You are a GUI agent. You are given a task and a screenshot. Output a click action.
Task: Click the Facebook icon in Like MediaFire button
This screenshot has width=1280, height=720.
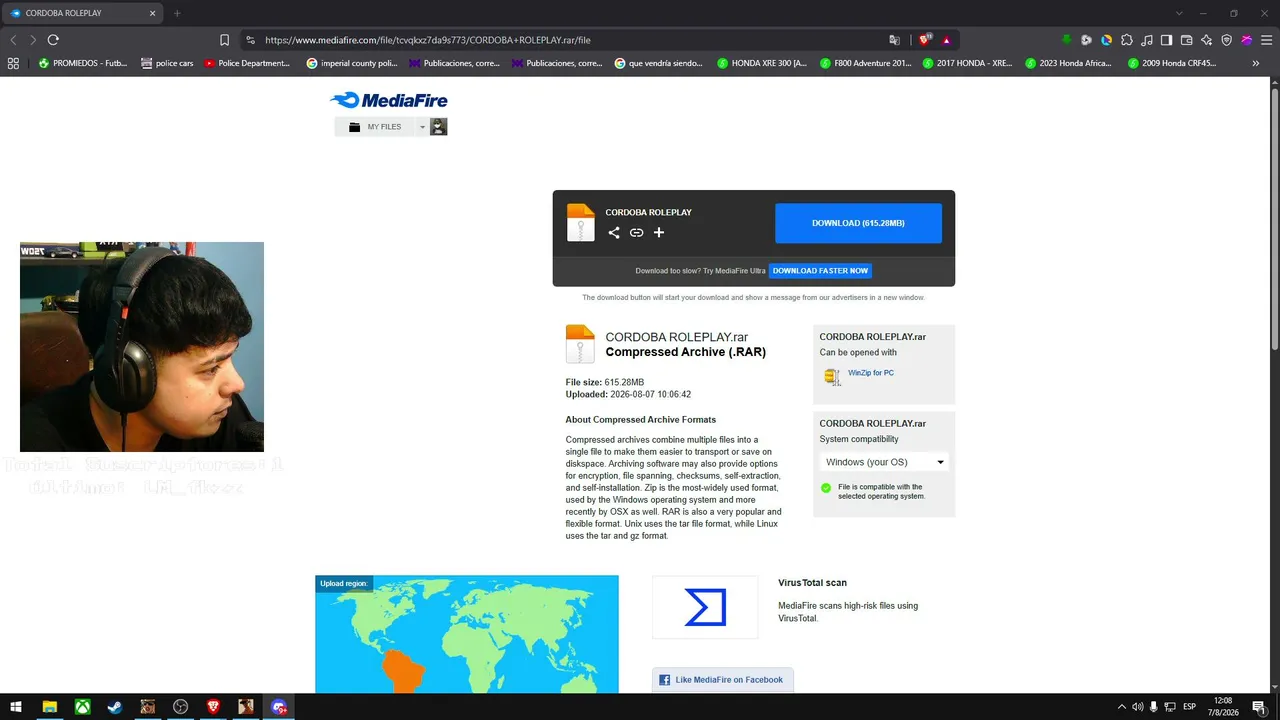point(665,680)
